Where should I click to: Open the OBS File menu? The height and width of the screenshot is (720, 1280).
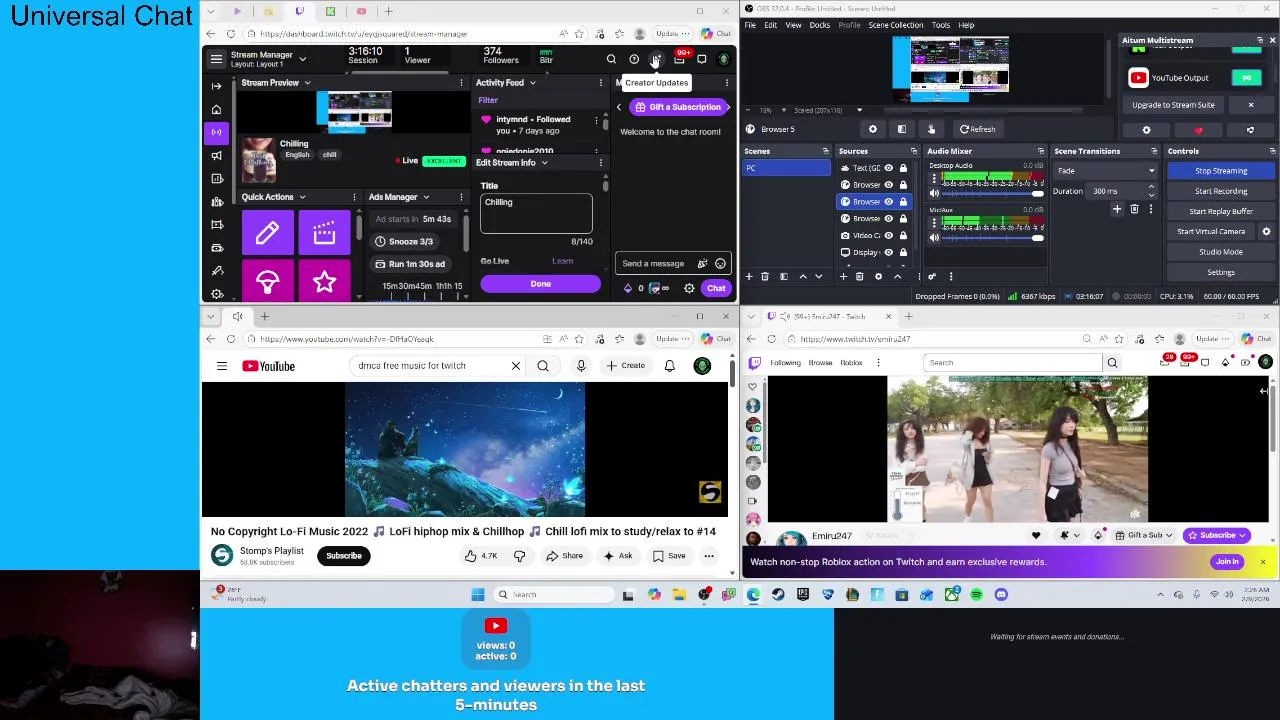click(x=750, y=25)
